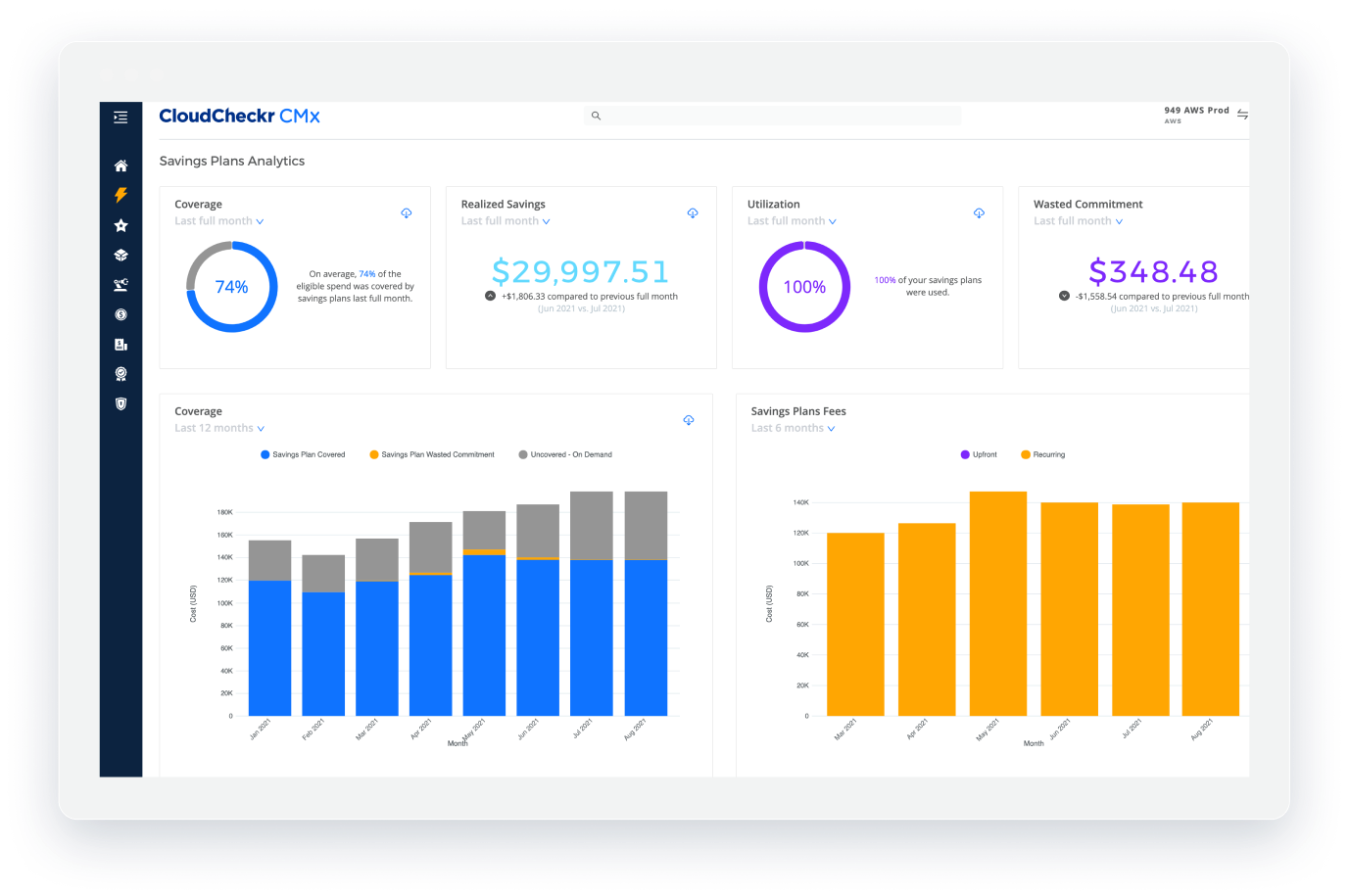Open Realized Savings Last full month dropdown
Image resolution: width=1349 pixels, height=896 pixels.
click(x=506, y=221)
